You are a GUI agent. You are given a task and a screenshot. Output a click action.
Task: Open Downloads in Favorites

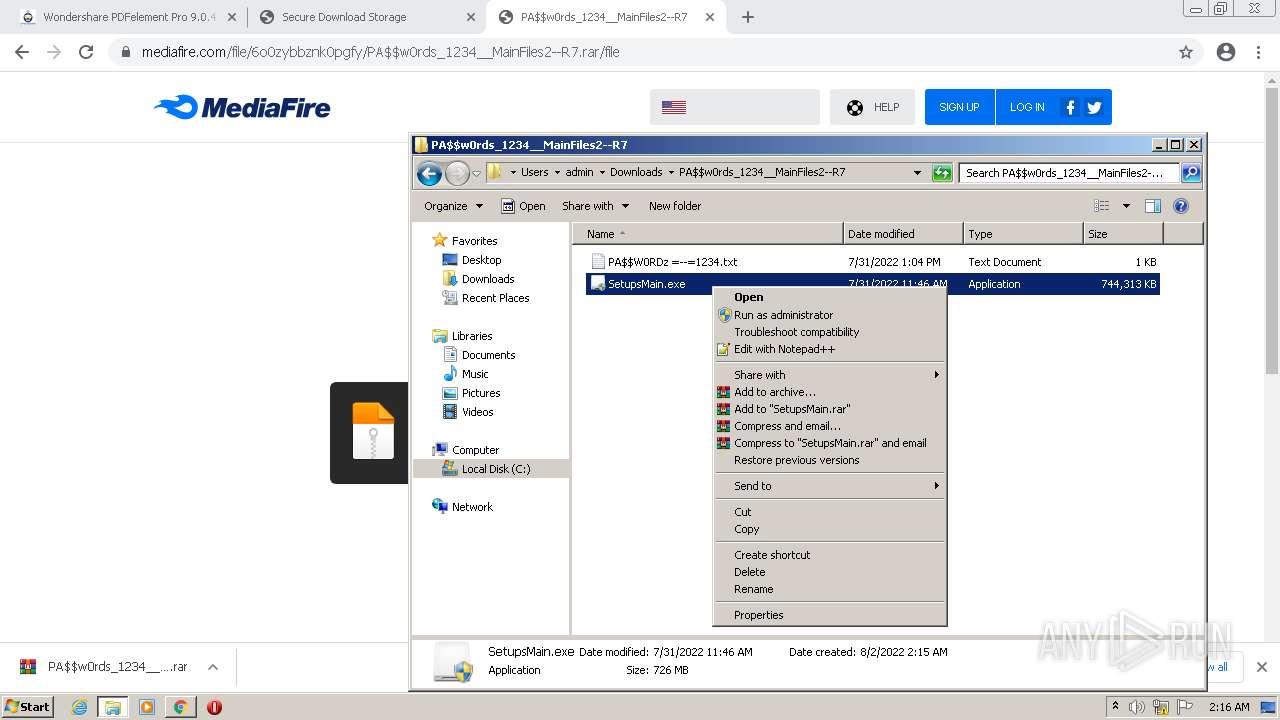click(488, 279)
